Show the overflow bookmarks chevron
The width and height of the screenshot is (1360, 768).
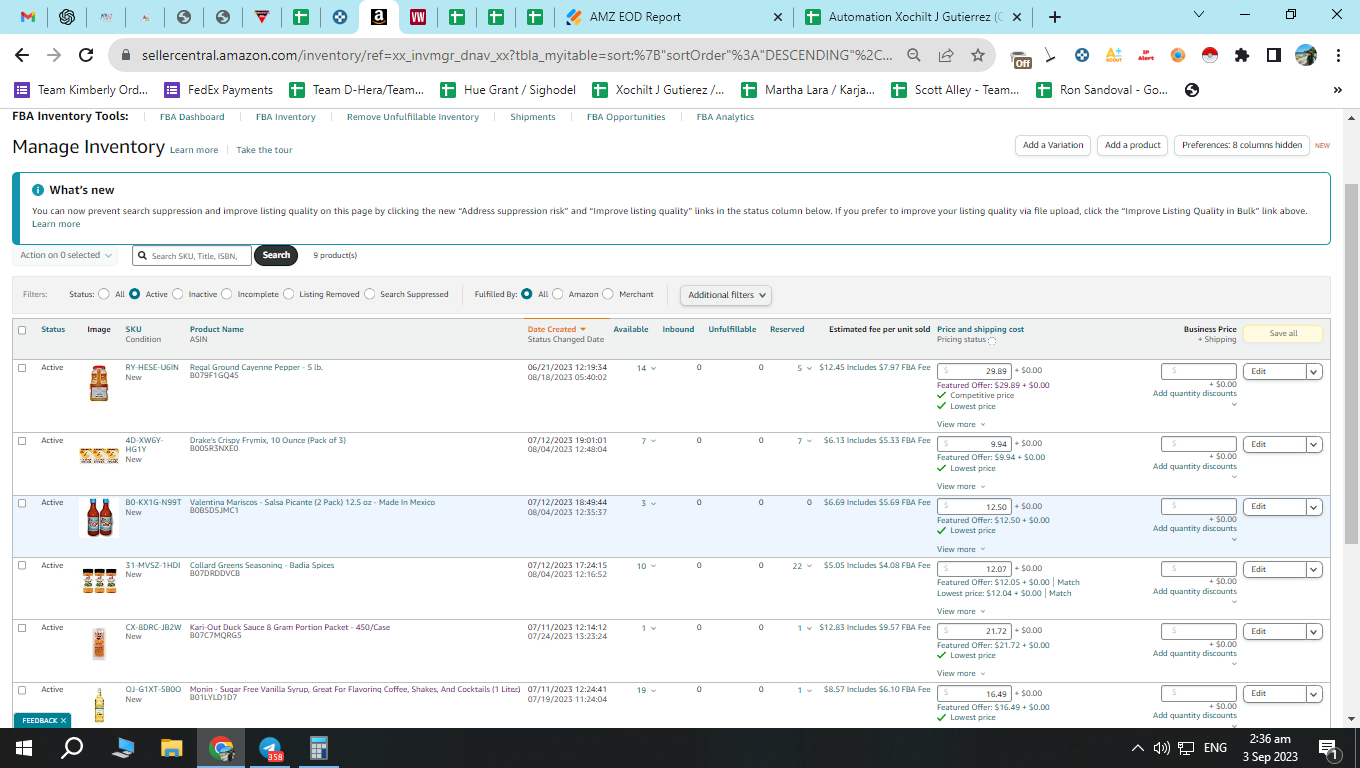click(1338, 90)
